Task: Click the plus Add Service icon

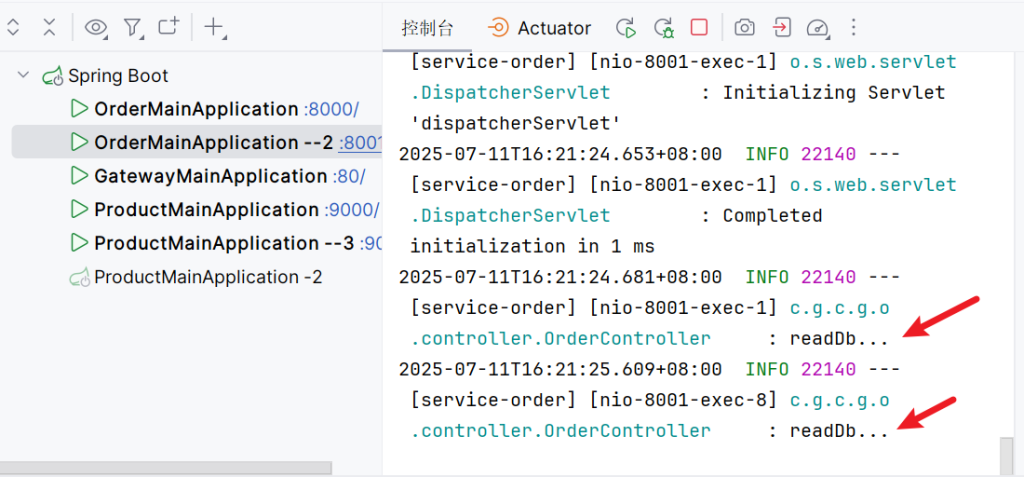Action: point(213,28)
